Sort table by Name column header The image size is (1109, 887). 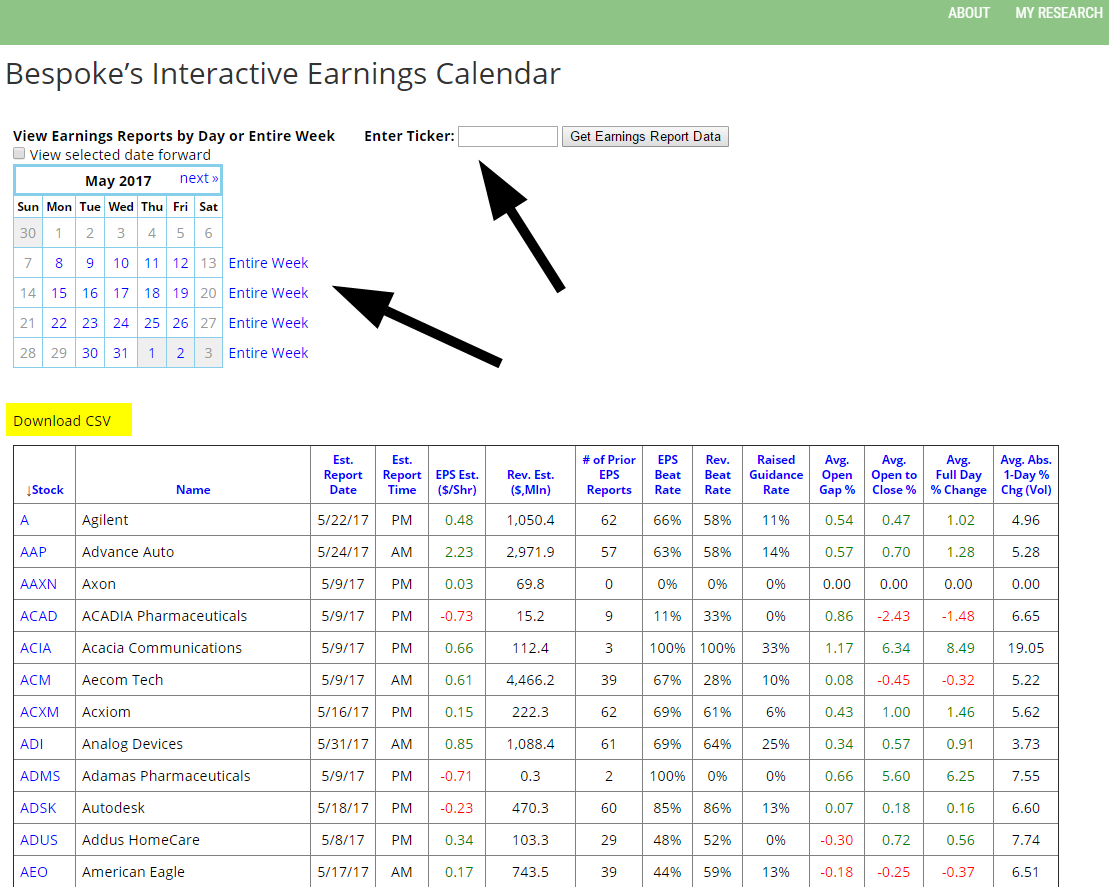193,490
